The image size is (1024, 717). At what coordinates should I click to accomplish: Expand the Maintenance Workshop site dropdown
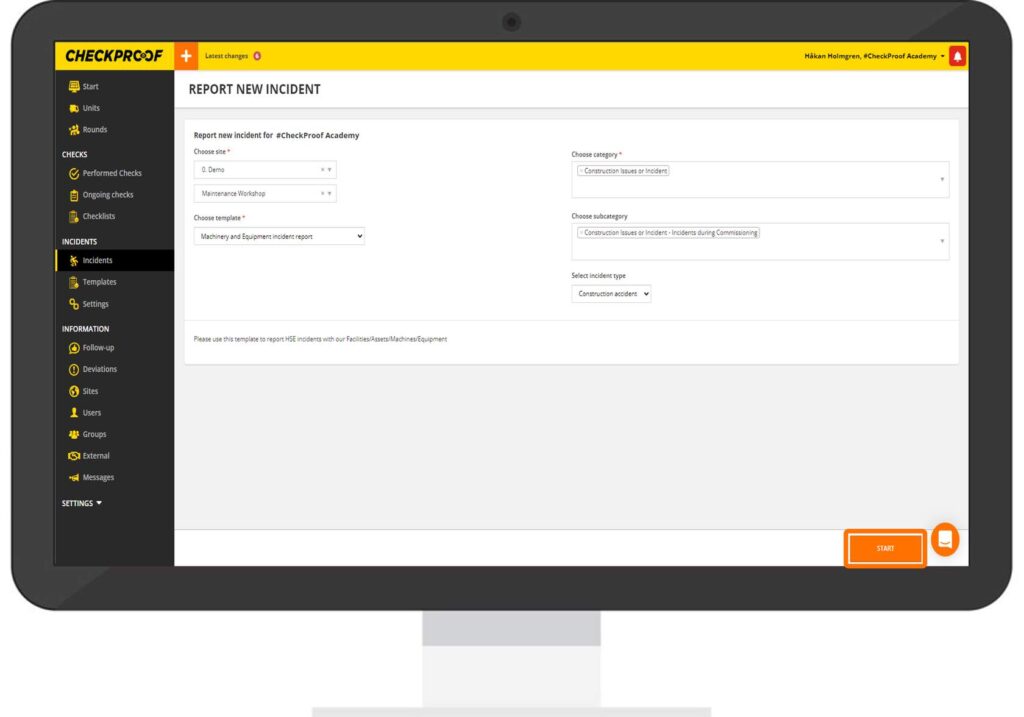pyautogui.click(x=265, y=194)
